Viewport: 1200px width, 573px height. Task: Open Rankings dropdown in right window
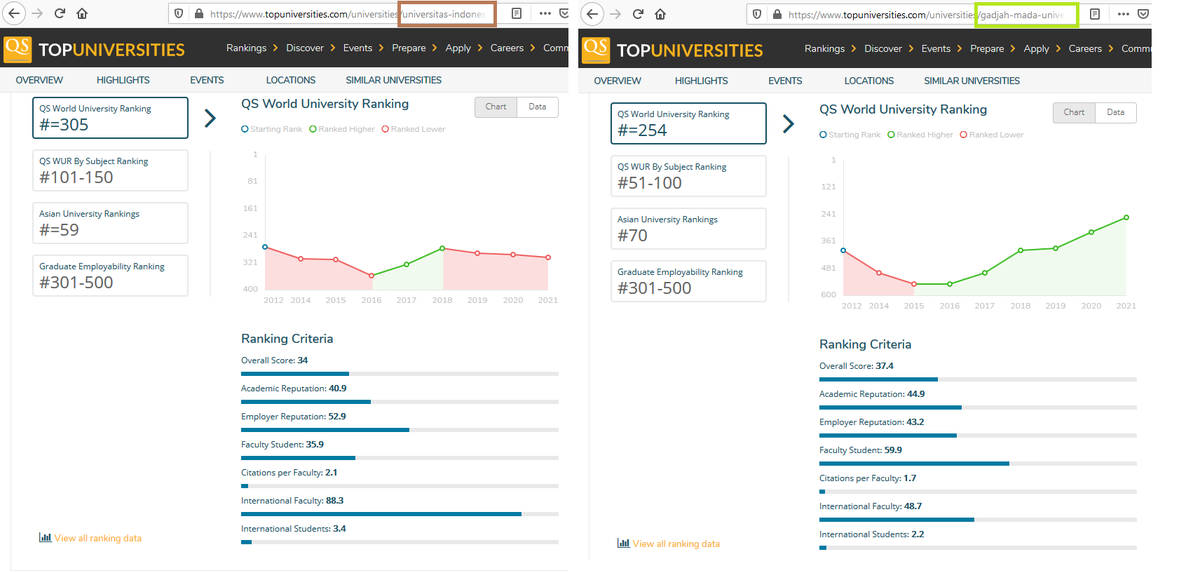(829, 48)
